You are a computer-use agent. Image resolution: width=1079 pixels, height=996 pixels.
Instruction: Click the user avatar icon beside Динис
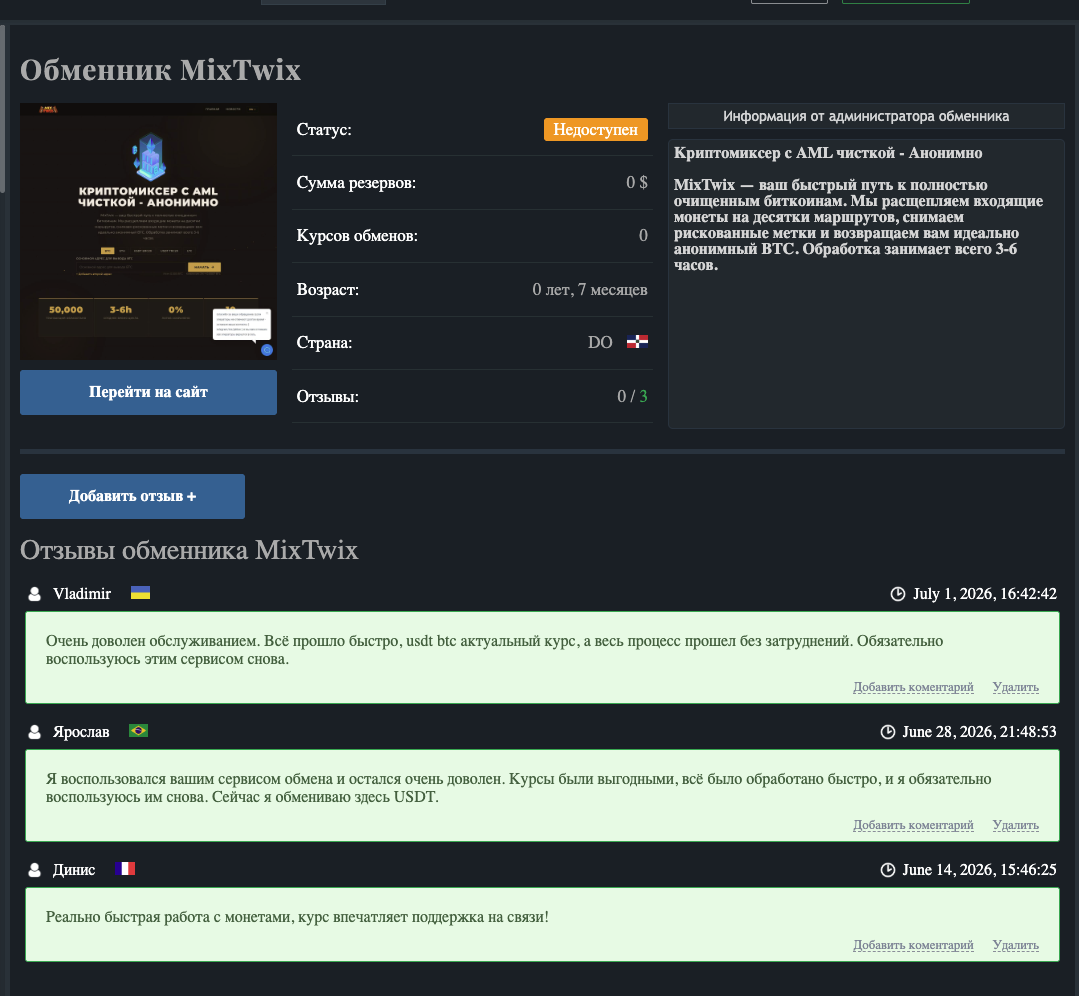[x=34, y=870]
